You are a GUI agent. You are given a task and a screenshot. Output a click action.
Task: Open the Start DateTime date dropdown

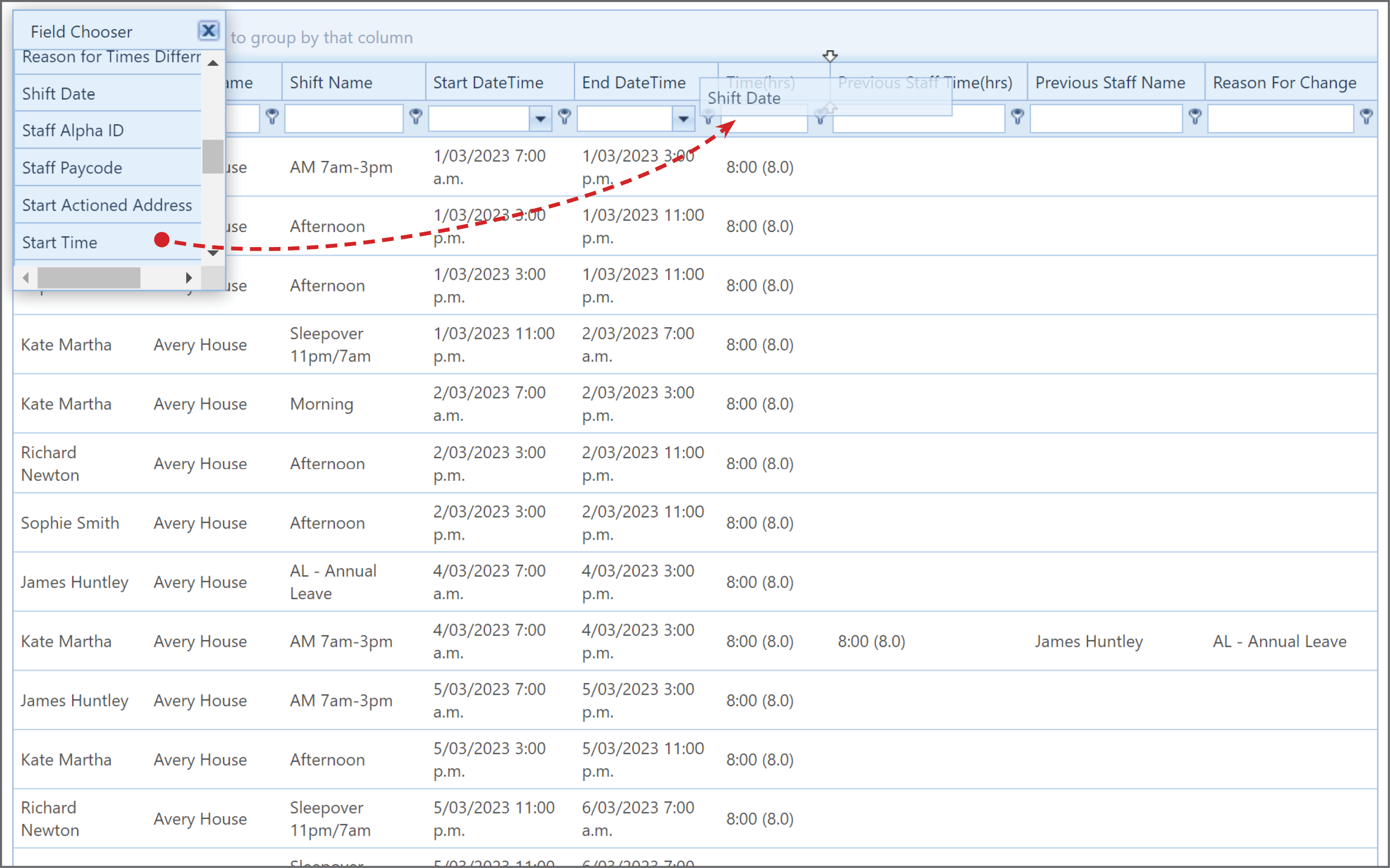(x=540, y=119)
